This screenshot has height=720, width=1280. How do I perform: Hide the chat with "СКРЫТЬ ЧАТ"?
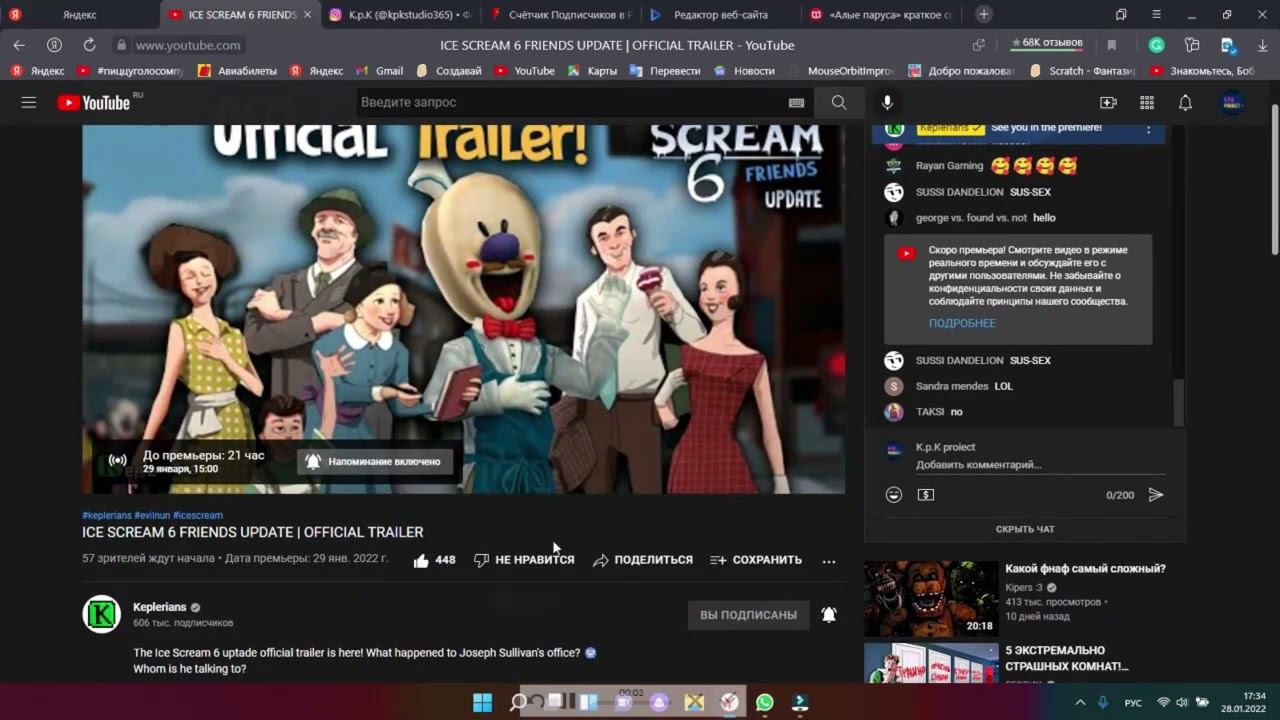(x=1025, y=529)
